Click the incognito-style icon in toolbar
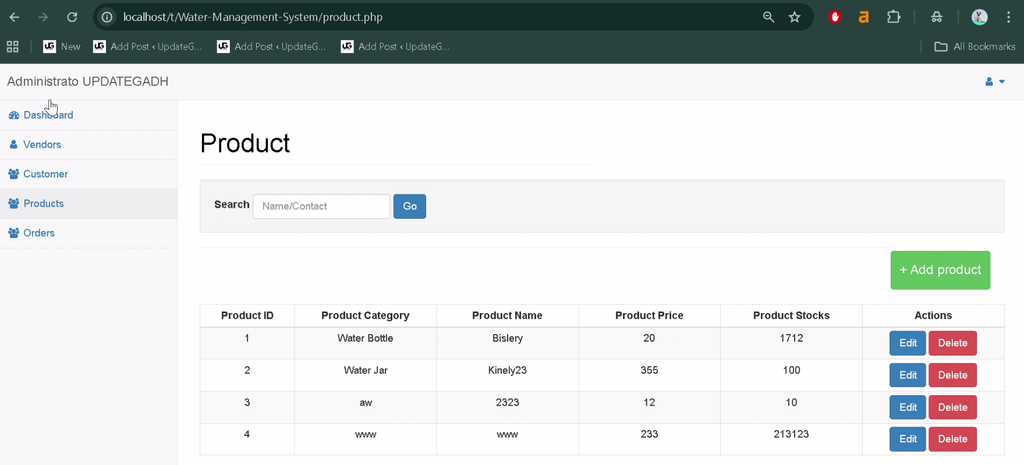Viewport: 1024px width, 465px height. click(936, 18)
